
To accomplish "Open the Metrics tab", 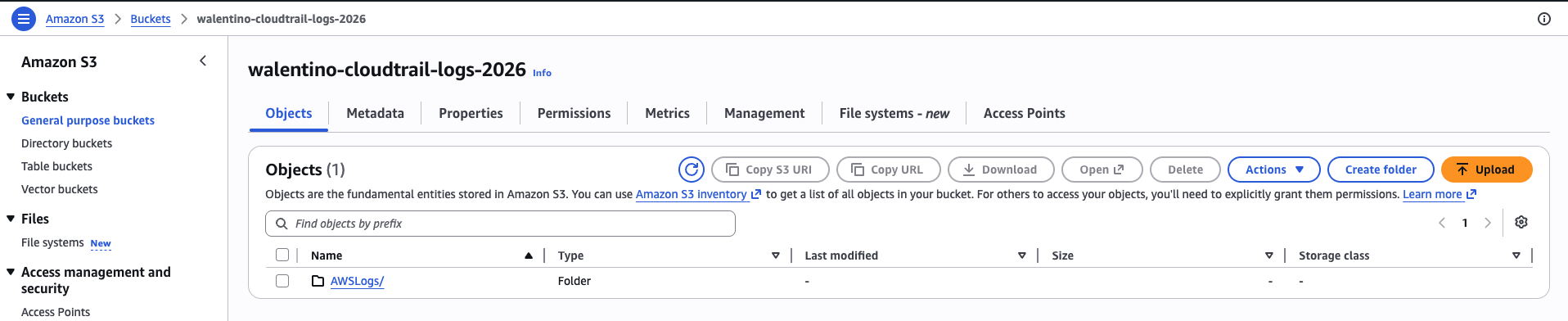I will pos(667,113).
